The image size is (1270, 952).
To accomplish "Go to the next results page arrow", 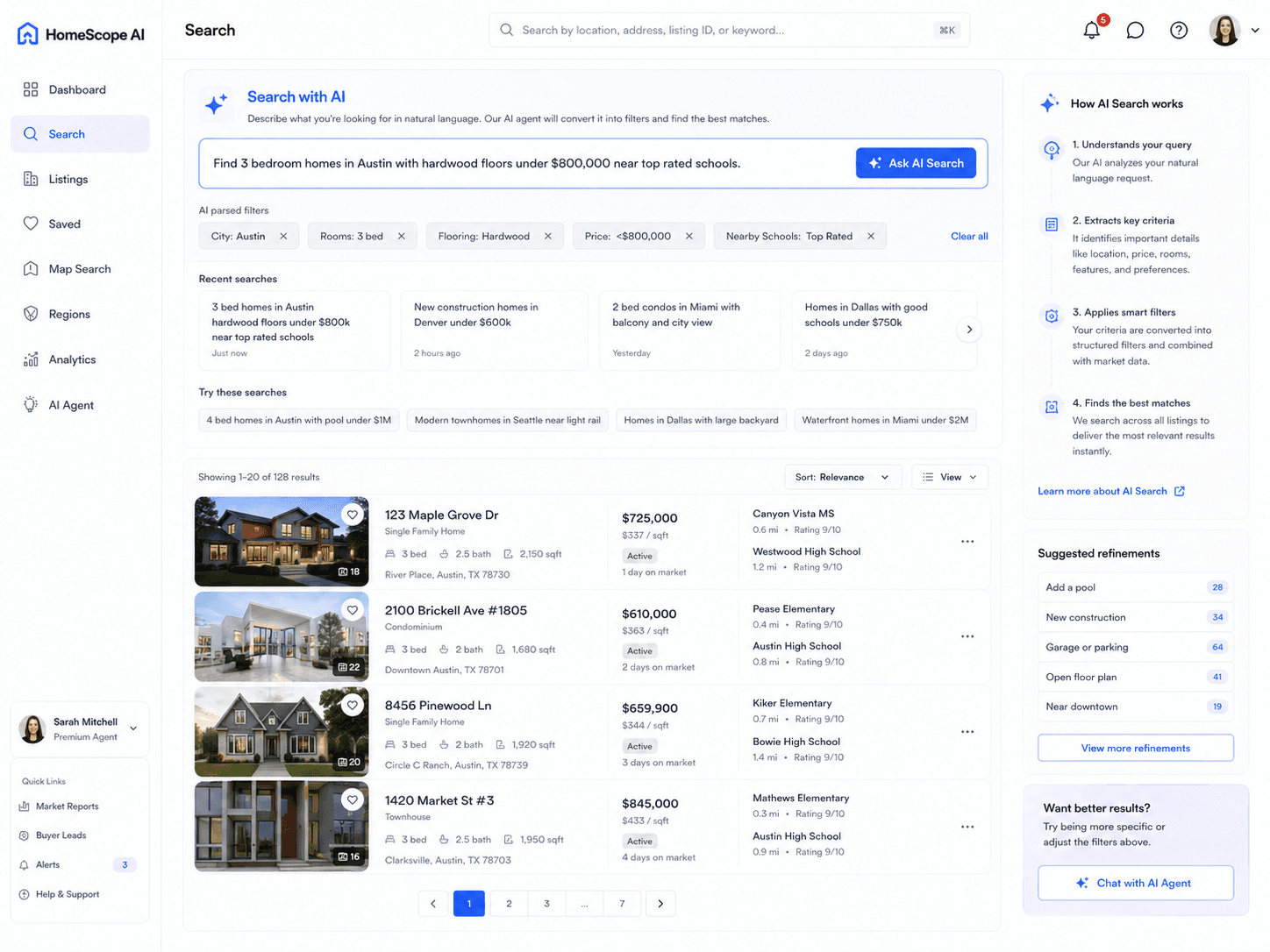I will (660, 904).
